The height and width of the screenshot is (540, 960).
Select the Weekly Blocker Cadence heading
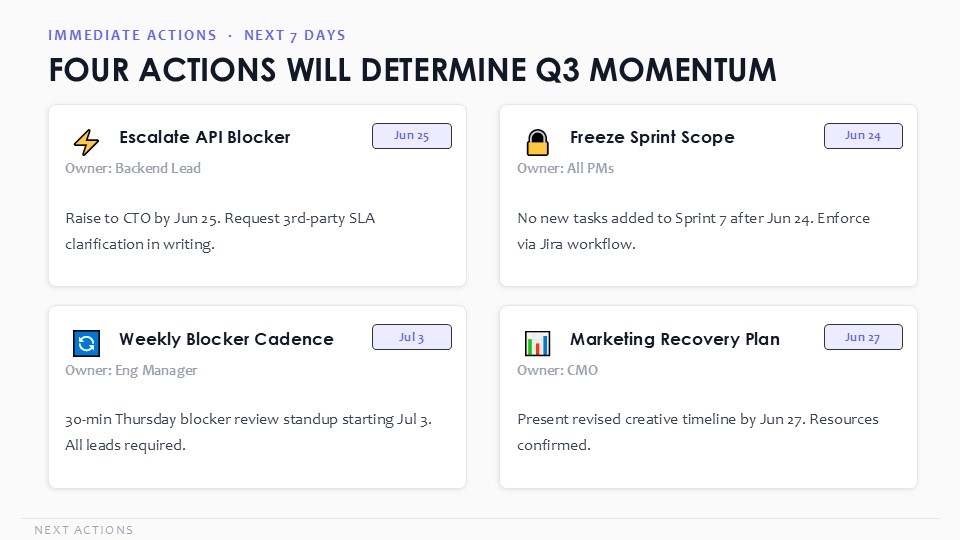coord(226,339)
